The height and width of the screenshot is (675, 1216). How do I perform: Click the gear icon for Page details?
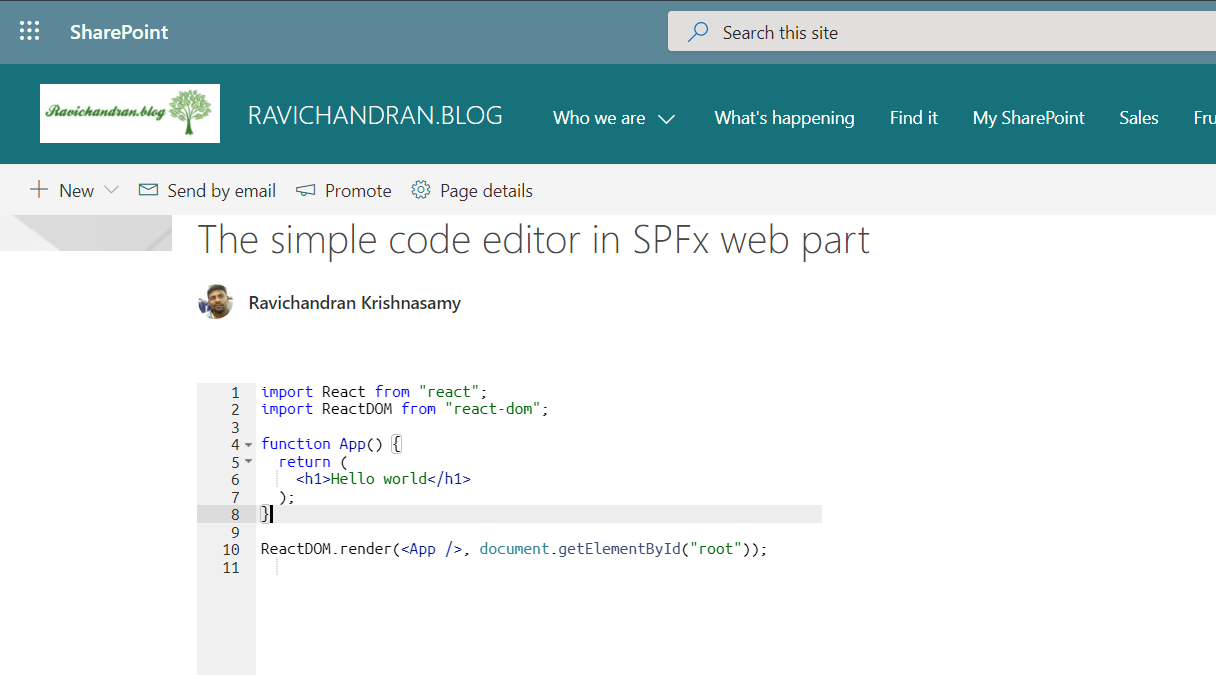tap(421, 190)
